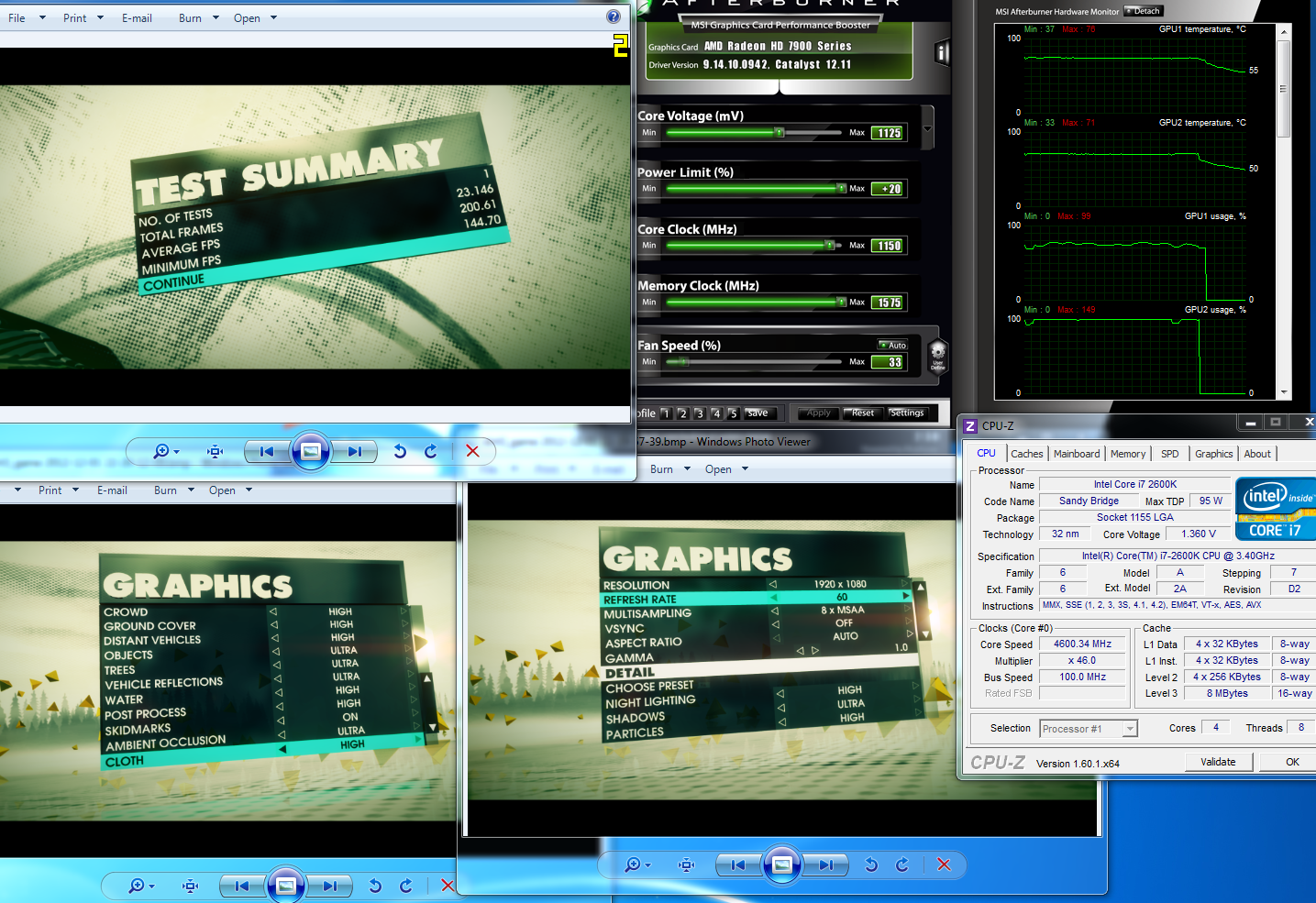The height and width of the screenshot is (903, 1316).
Task: Fit image in Crowd settings viewer
Action: (x=191, y=886)
